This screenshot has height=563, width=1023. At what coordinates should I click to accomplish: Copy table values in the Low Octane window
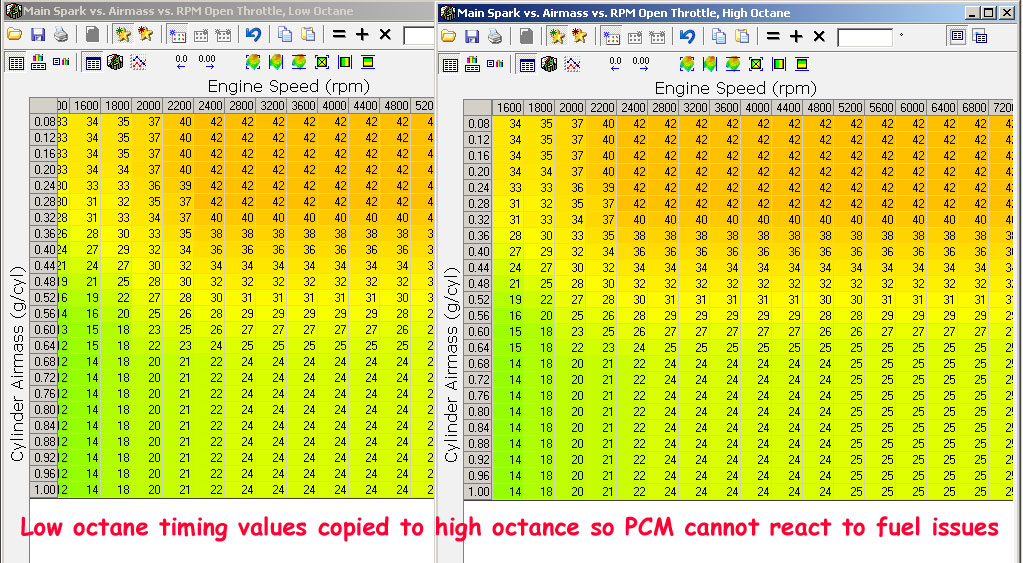(x=283, y=36)
